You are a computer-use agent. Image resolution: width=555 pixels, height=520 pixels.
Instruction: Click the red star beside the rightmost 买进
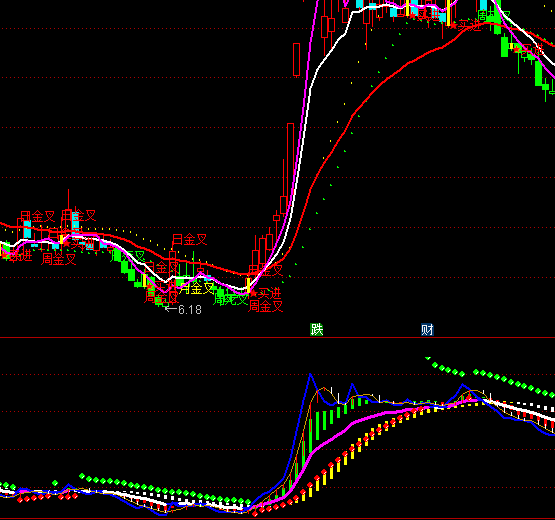[x=517, y=49]
